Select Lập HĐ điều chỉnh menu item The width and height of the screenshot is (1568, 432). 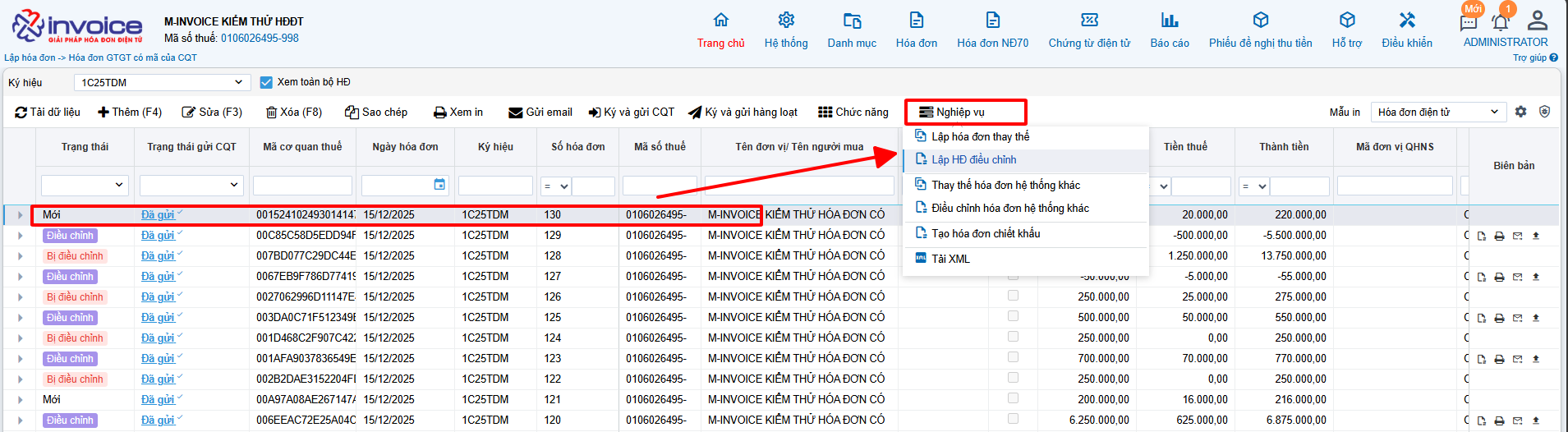pos(973,160)
